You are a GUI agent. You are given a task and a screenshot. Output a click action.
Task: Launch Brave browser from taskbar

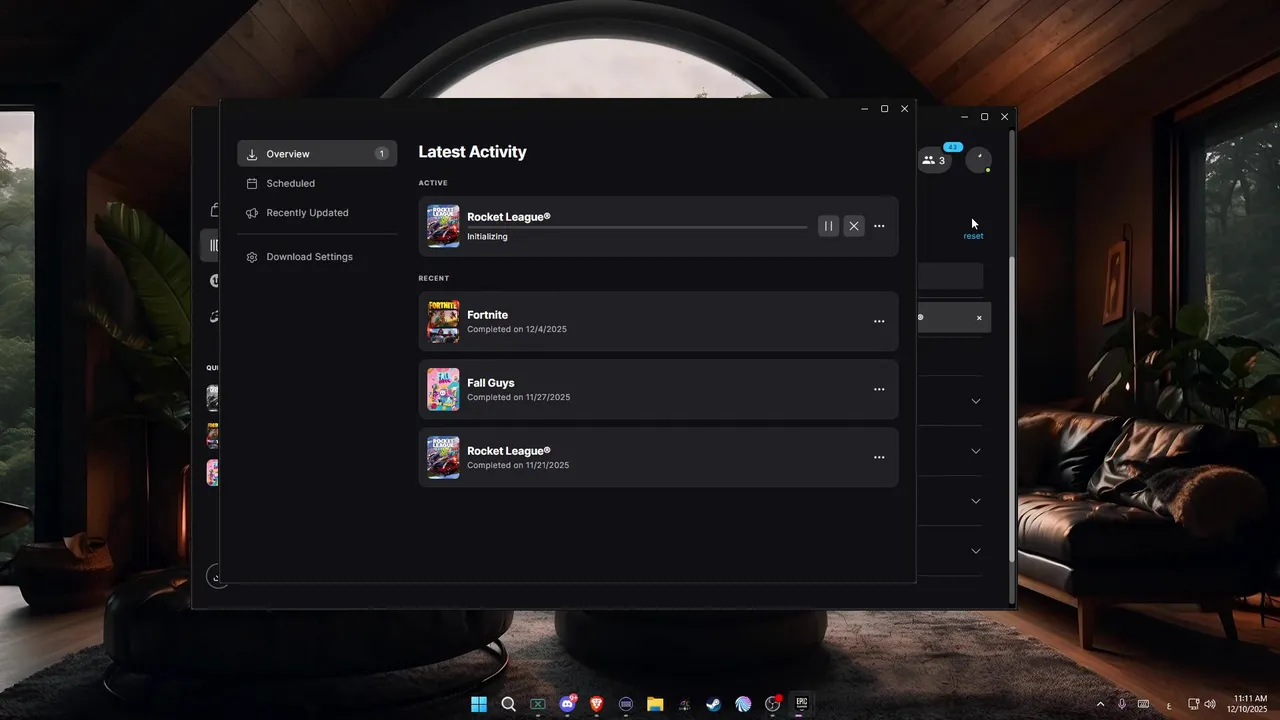(597, 704)
